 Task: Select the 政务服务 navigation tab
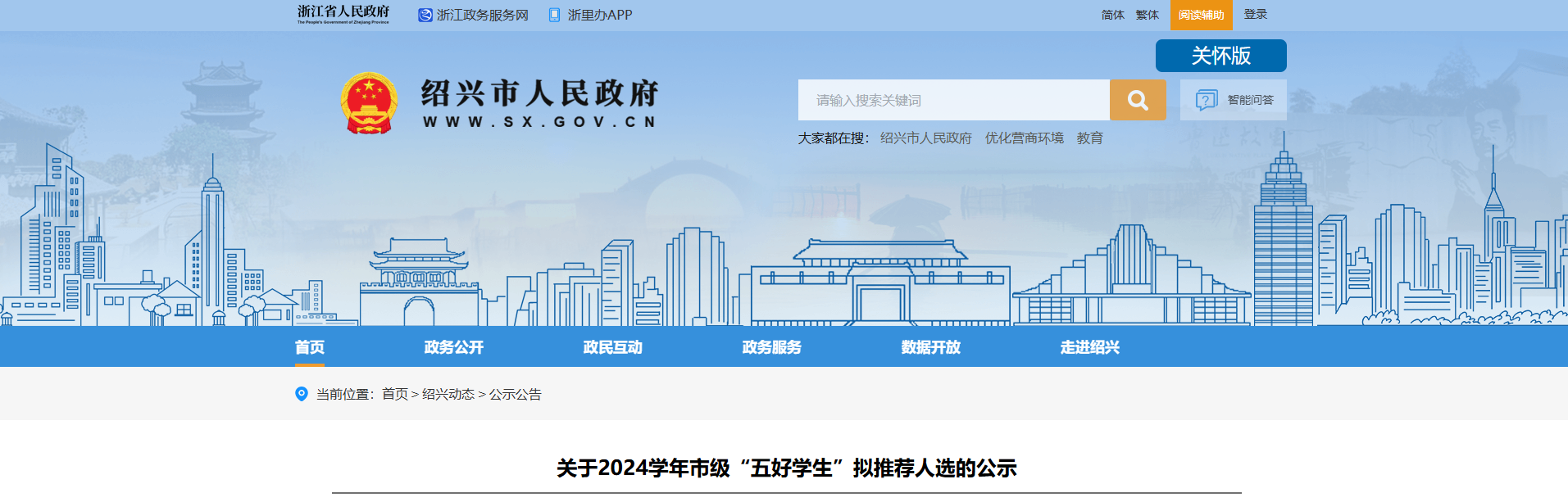(771, 347)
